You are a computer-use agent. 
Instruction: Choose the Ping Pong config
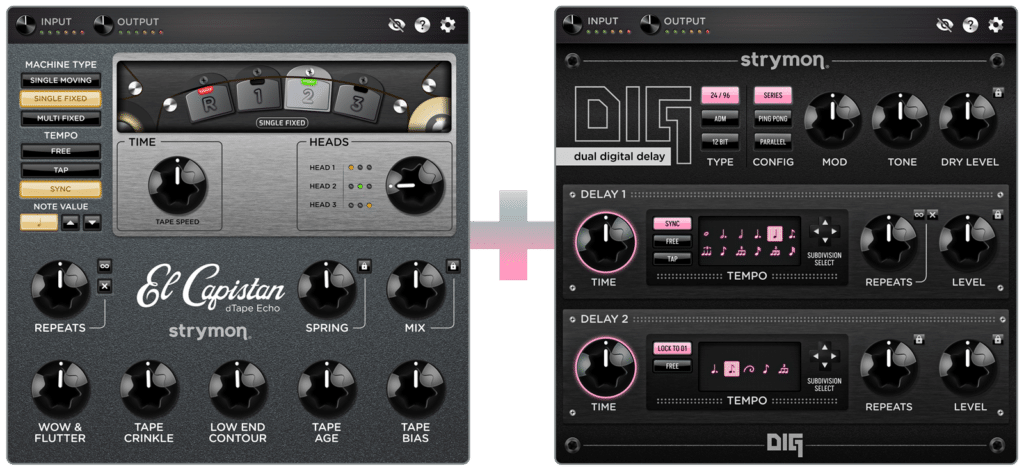coord(773,118)
